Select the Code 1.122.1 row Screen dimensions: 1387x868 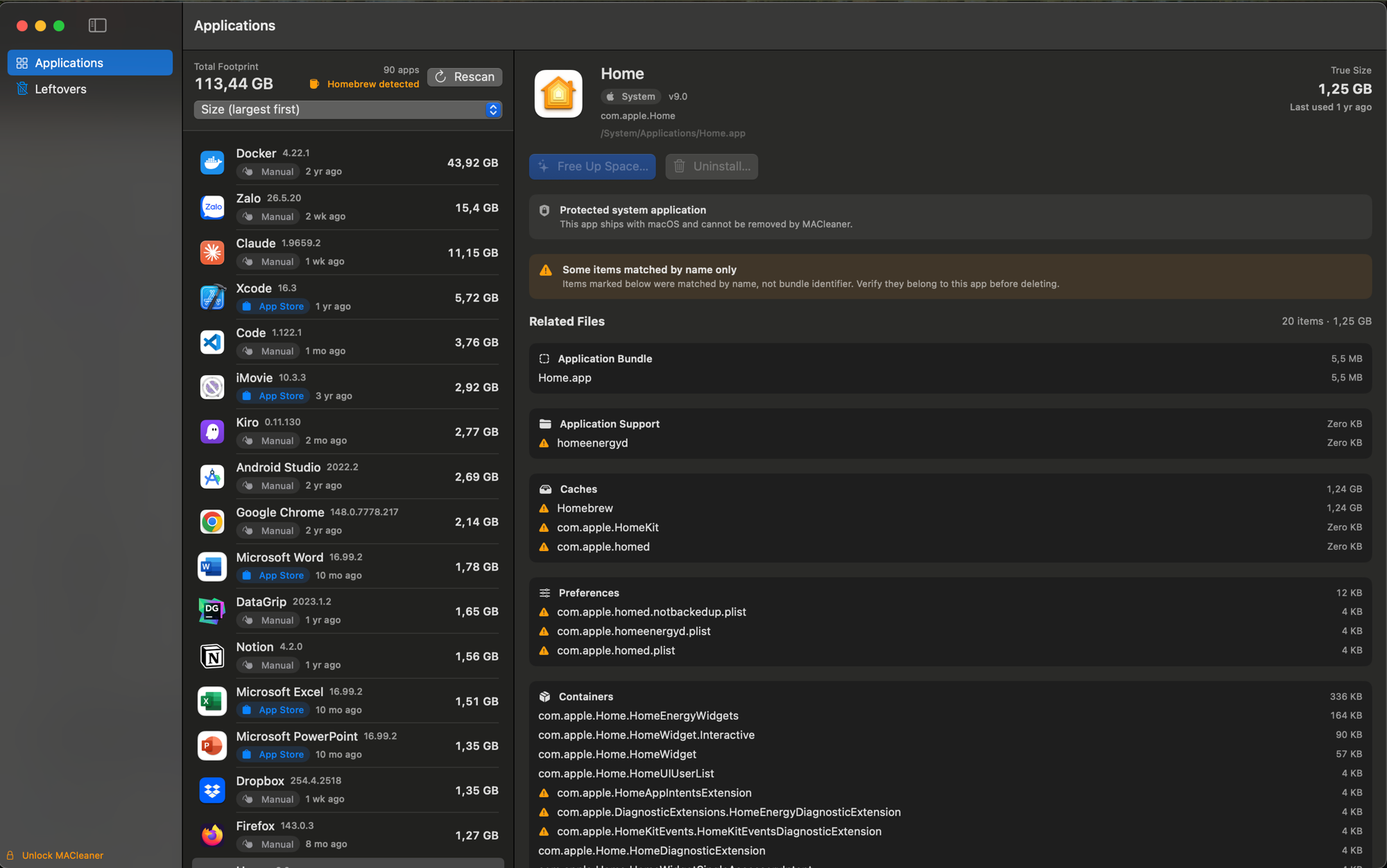click(348, 342)
